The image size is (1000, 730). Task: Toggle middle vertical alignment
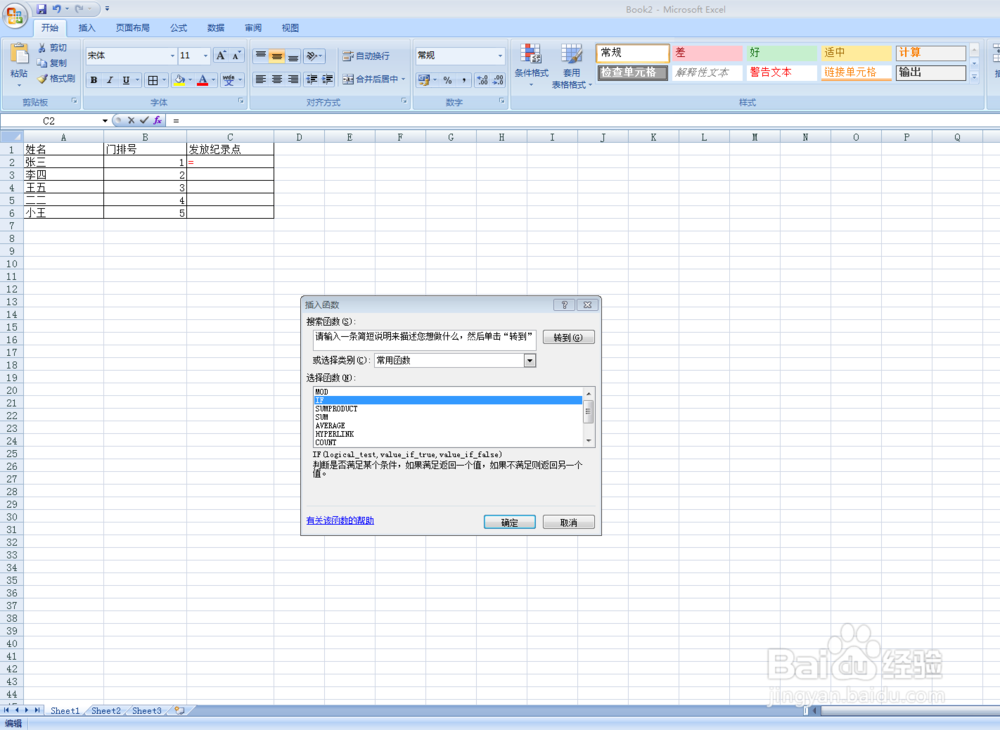click(277, 56)
